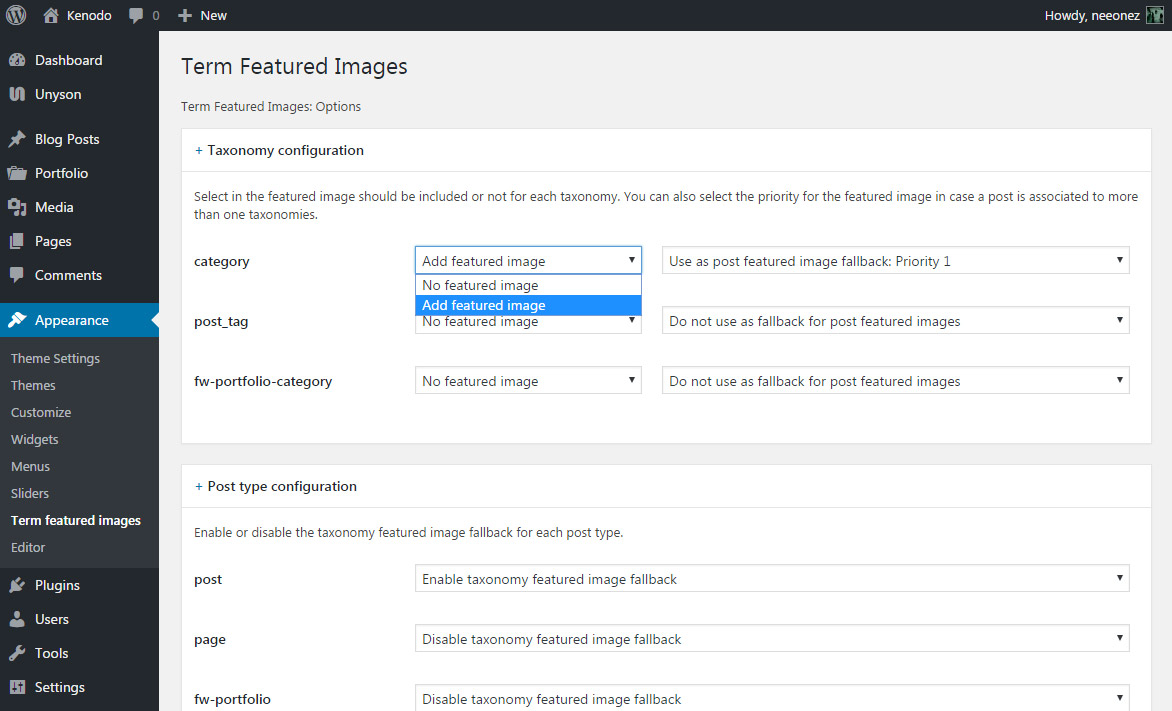Click the Blog Posts pin icon

[x=17, y=139]
